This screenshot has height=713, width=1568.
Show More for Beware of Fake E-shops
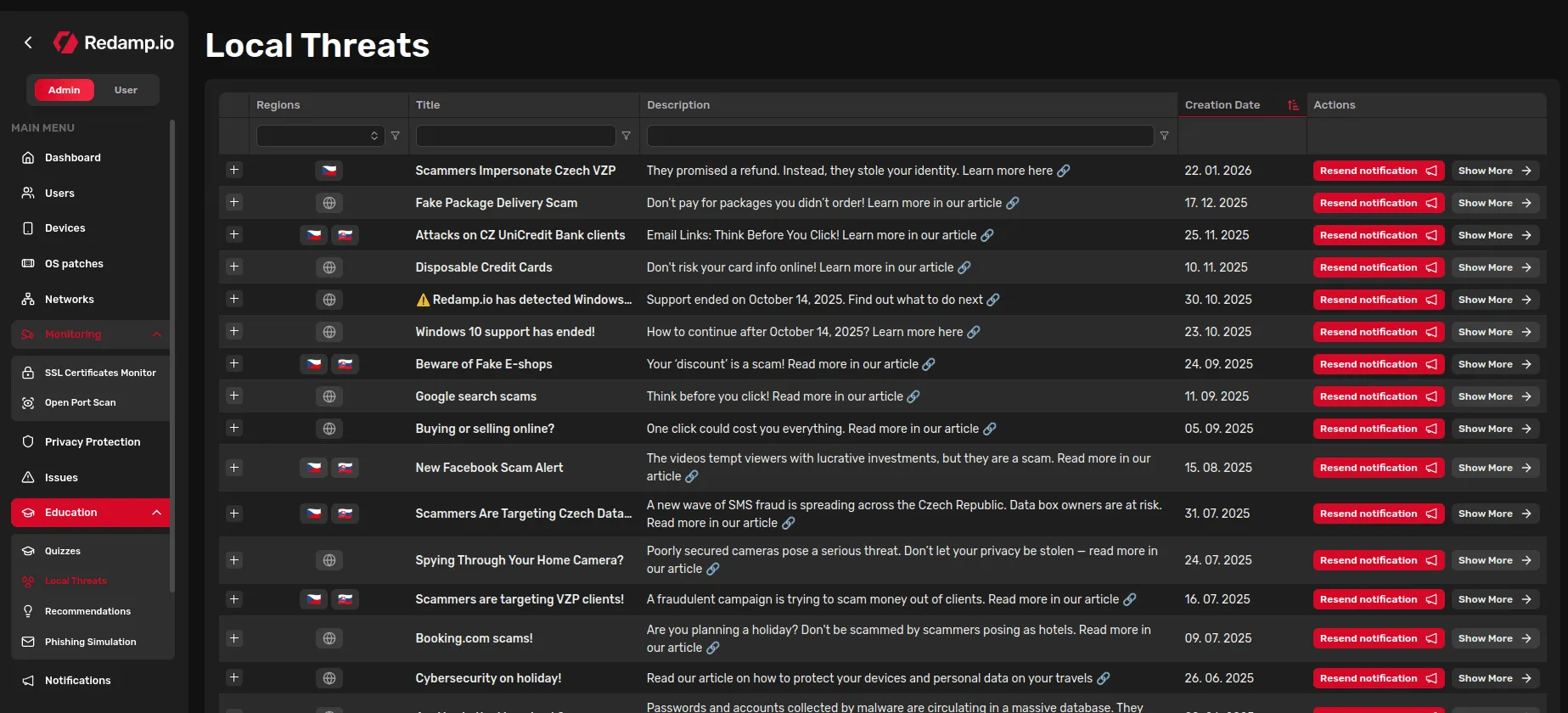pyautogui.click(x=1494, y=364)
